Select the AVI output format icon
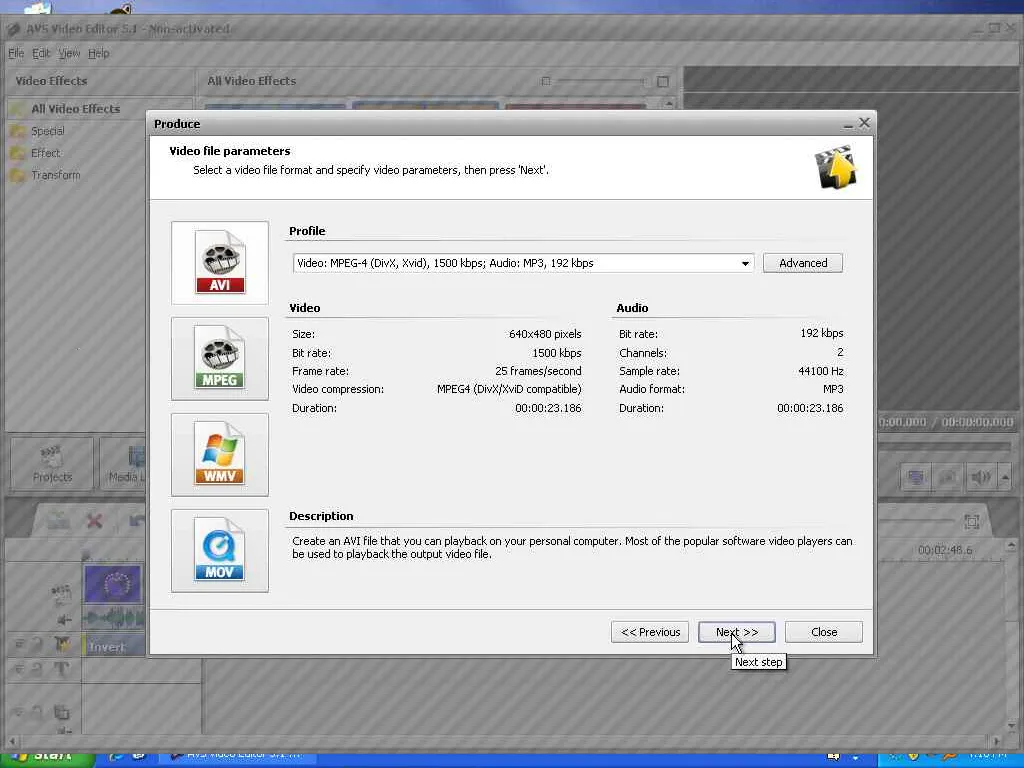 click(219, 263)
